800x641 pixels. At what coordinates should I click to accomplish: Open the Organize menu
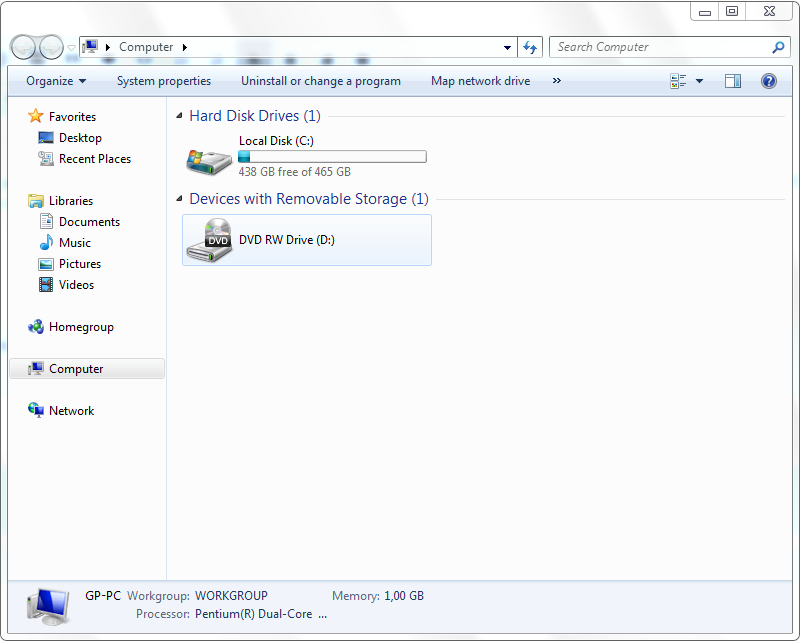click(x=56, y=81)
